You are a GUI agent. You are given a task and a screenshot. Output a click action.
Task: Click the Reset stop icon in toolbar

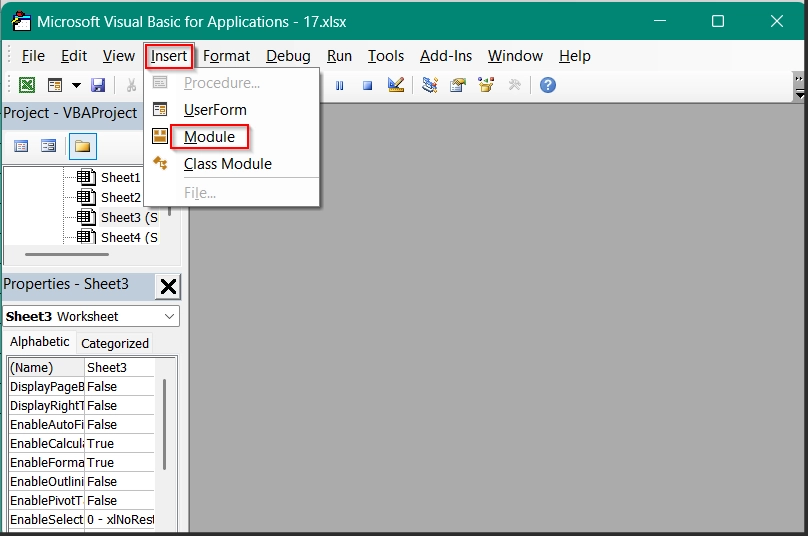[367, 86]
